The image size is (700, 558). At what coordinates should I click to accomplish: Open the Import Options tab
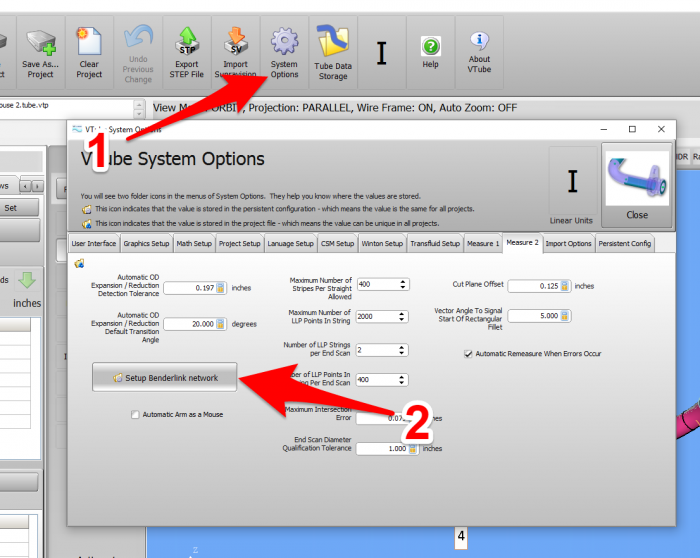click(x=568, y=244)
